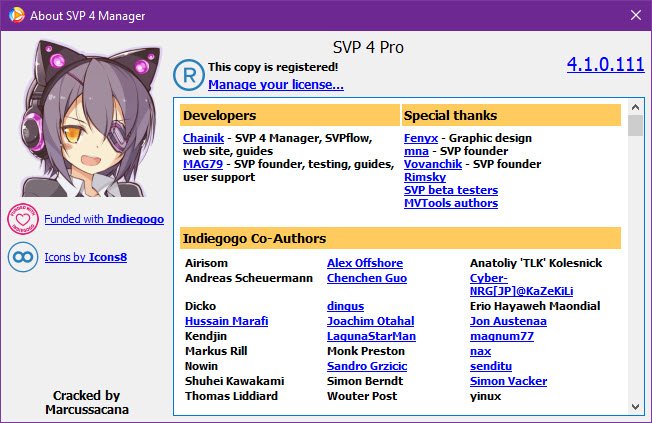652x423 pixels.
Task: Open the Chenchen Guo link
Action: pyautogui.click(x=367, y=278)
